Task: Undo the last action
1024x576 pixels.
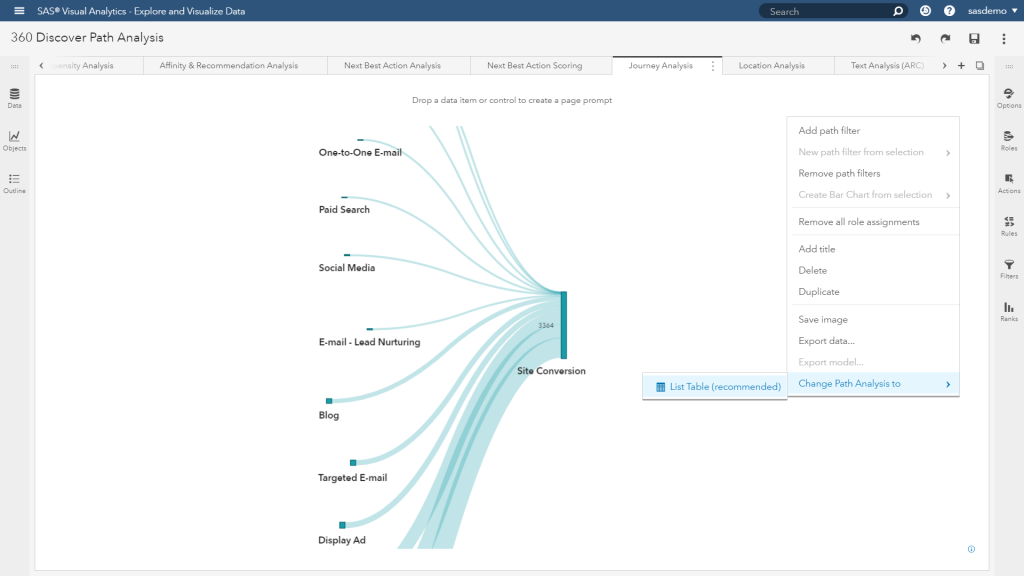Action: (916, 39)
